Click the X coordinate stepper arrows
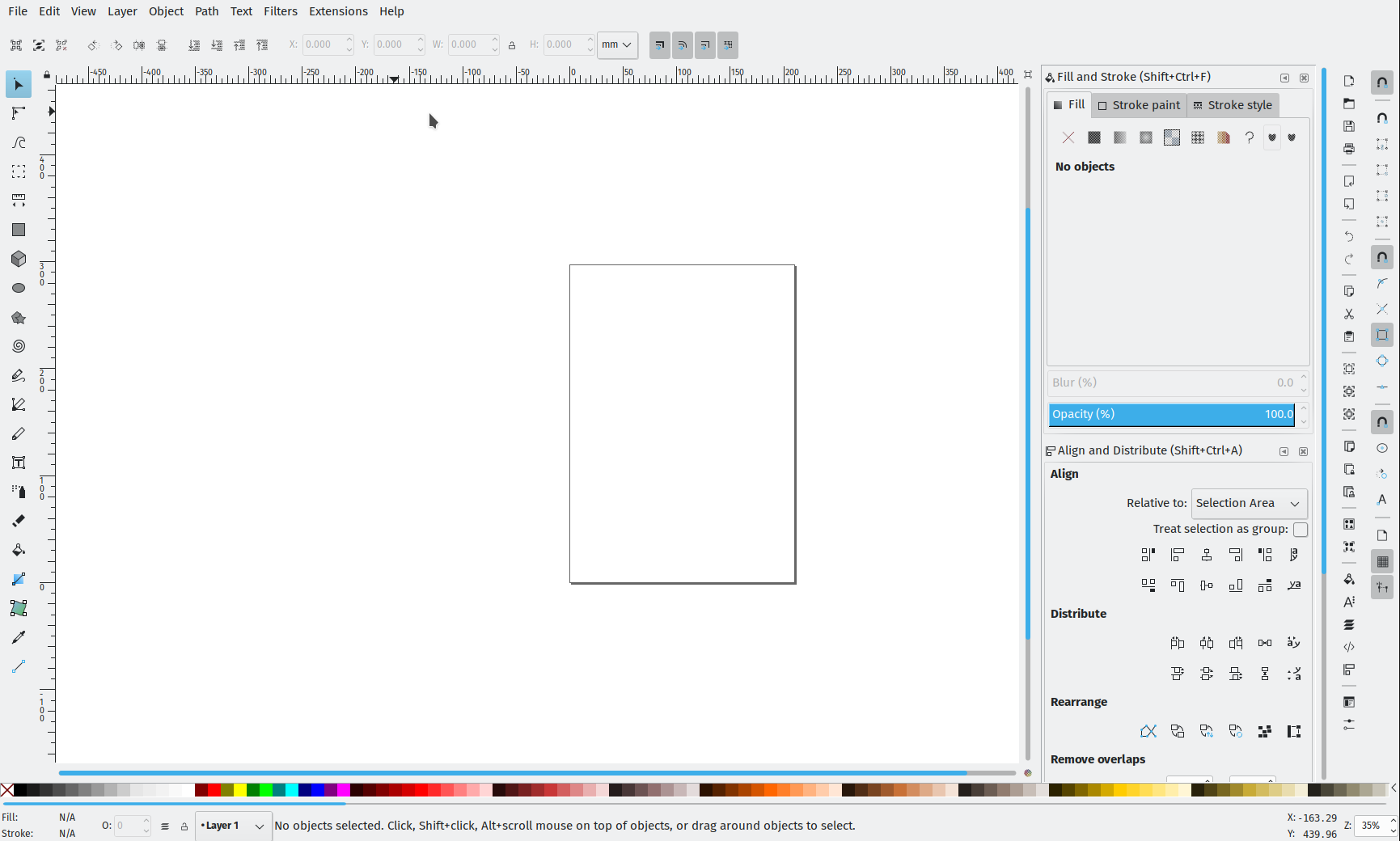The height and width of the screenshot is (841, 1400). pos(349,45)
